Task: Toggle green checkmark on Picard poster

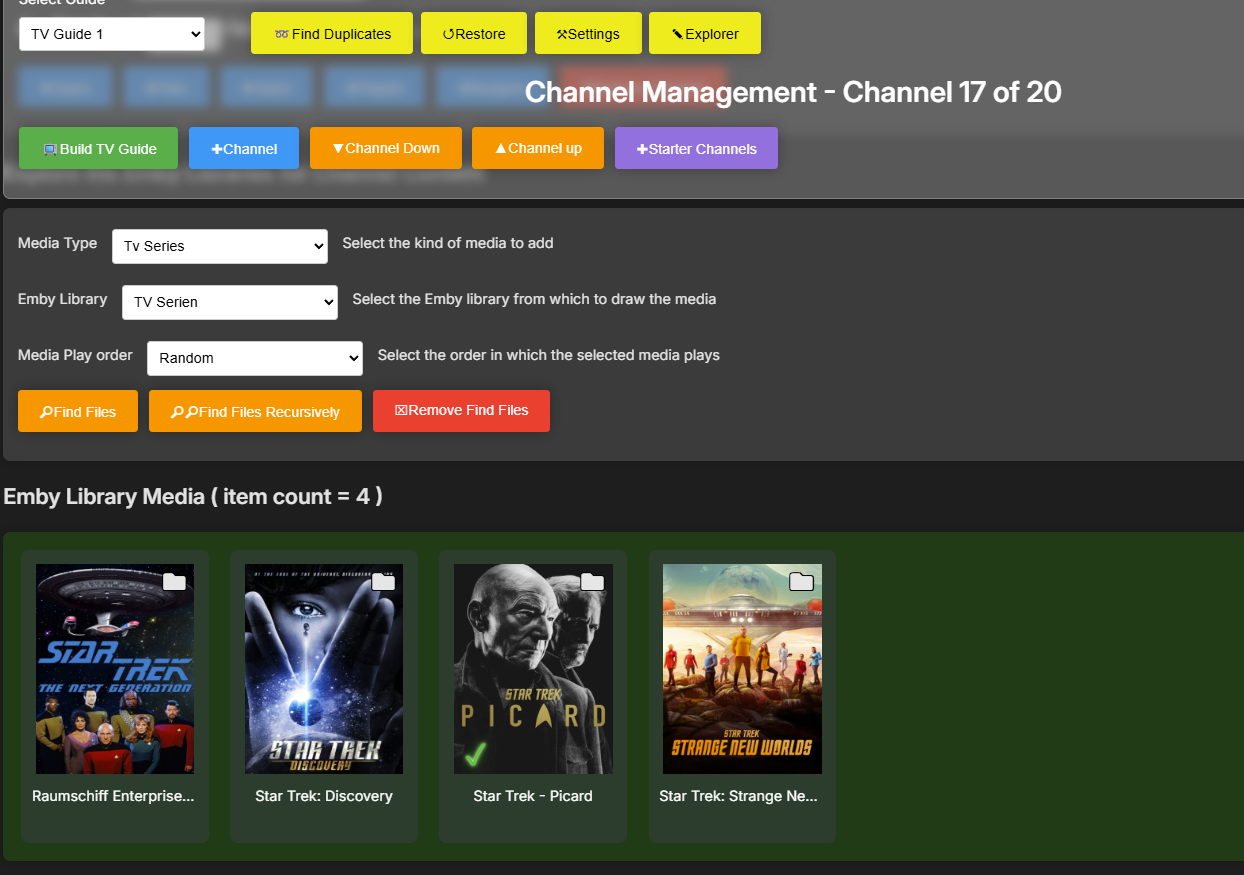Action: click(476, 754)
